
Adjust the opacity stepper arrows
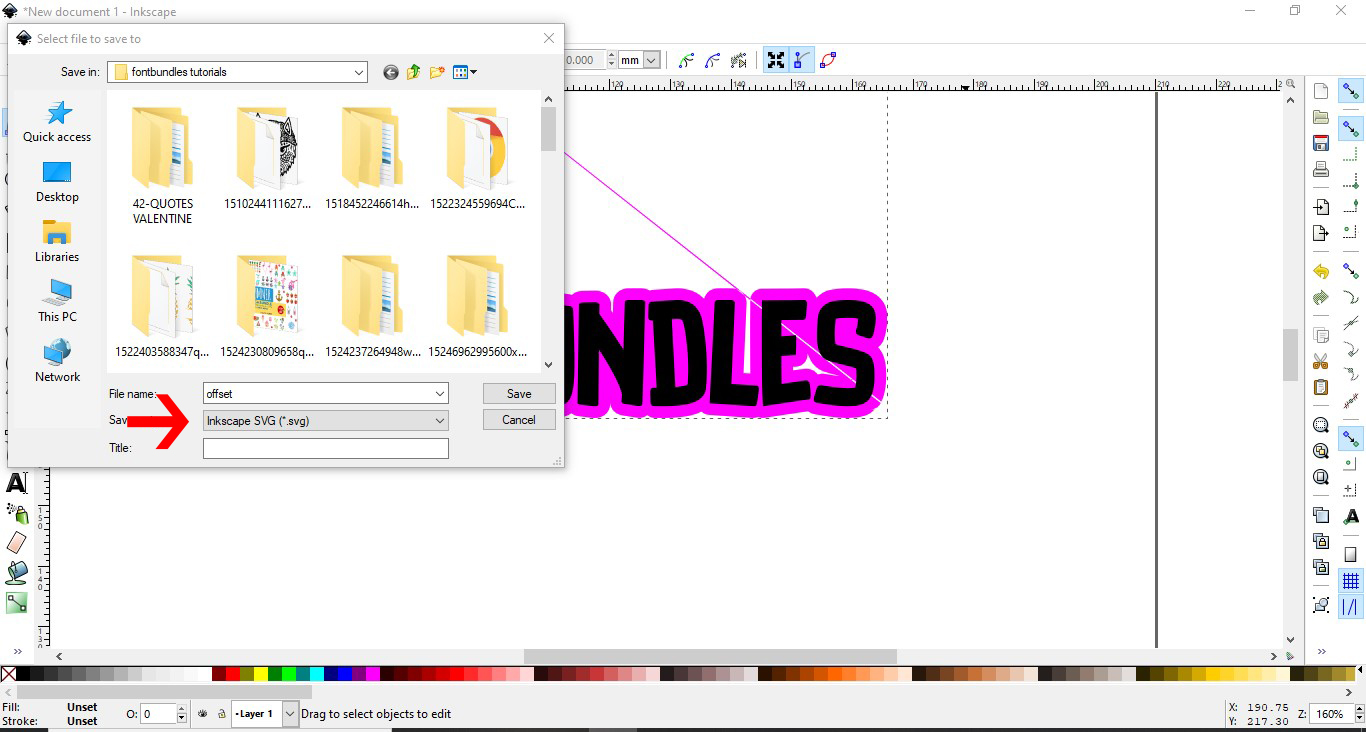pos(181,714)
